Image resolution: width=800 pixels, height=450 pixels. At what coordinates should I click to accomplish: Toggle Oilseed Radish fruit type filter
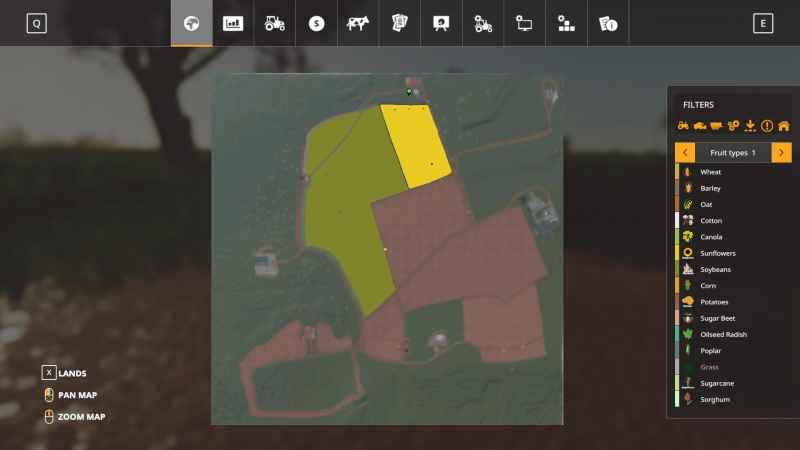[733, 335]
